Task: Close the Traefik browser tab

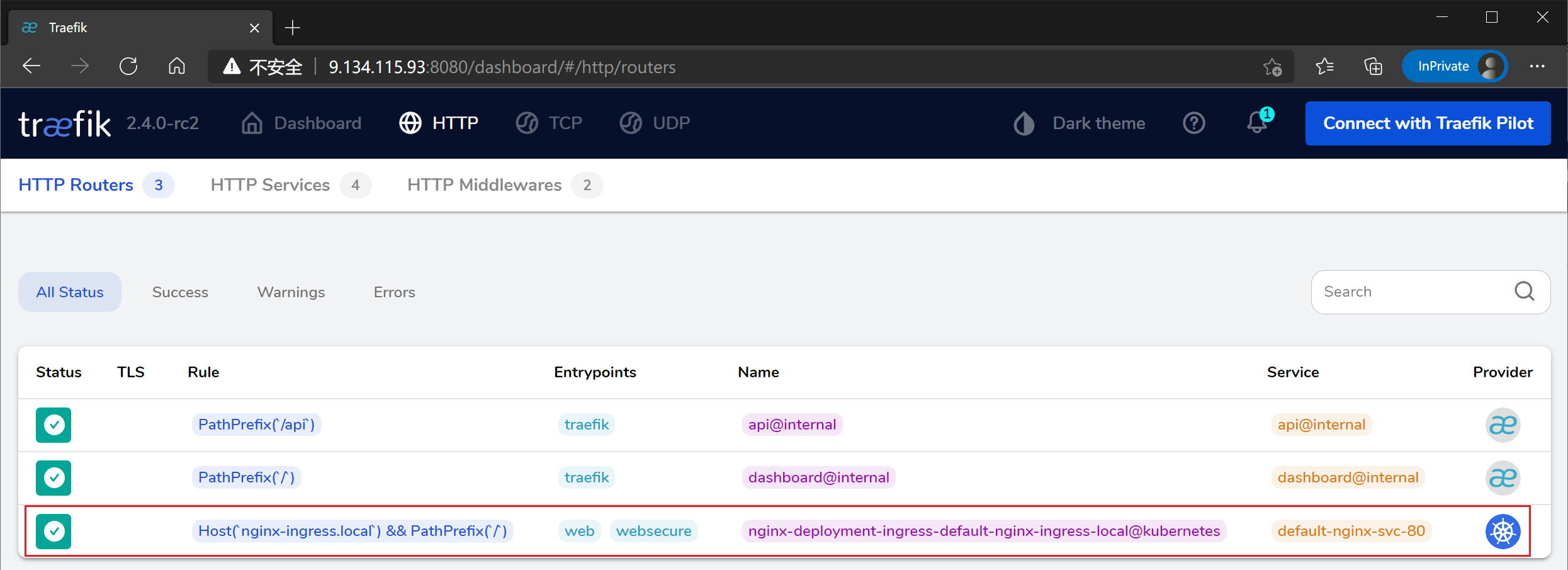Action: (x=254, y=28)
